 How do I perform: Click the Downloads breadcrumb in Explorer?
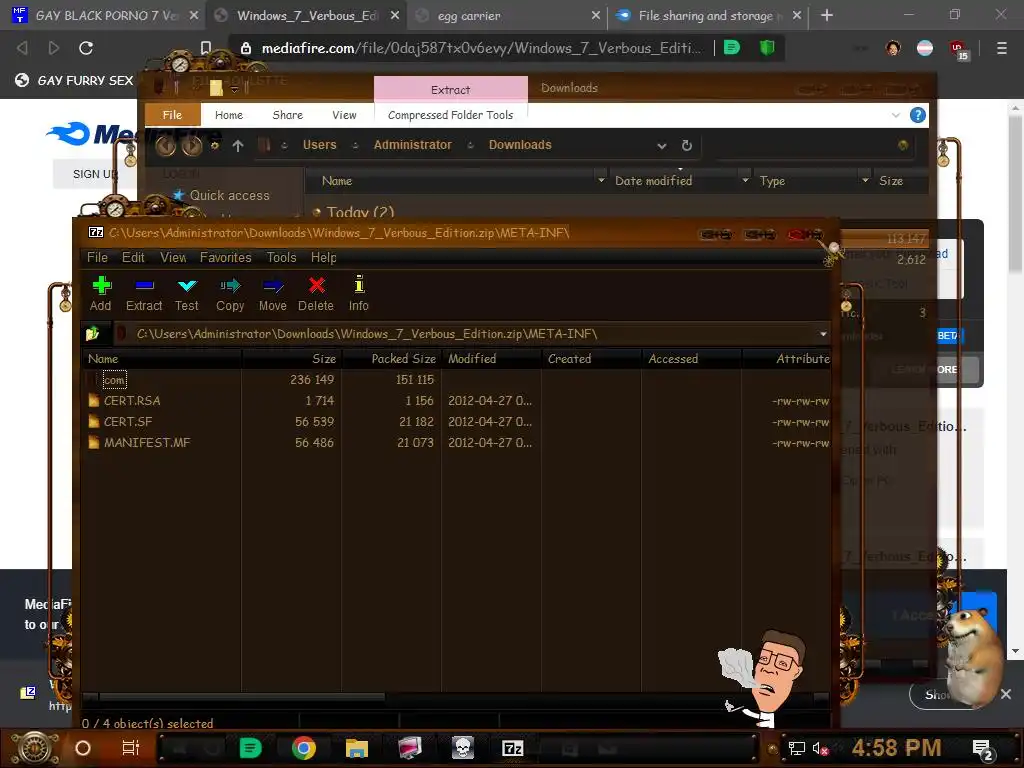click(x=520, y=145)
